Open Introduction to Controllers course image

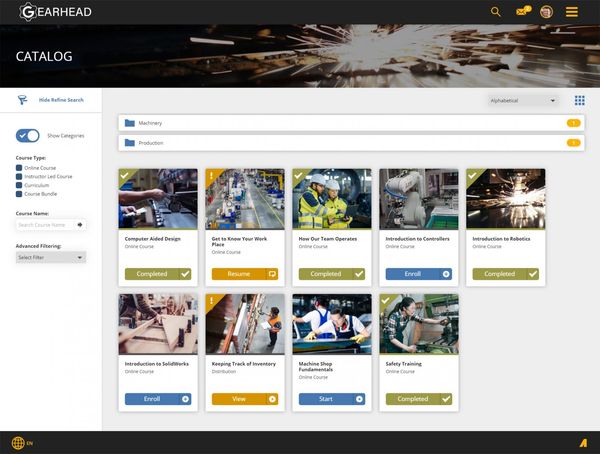coord(419,199)
